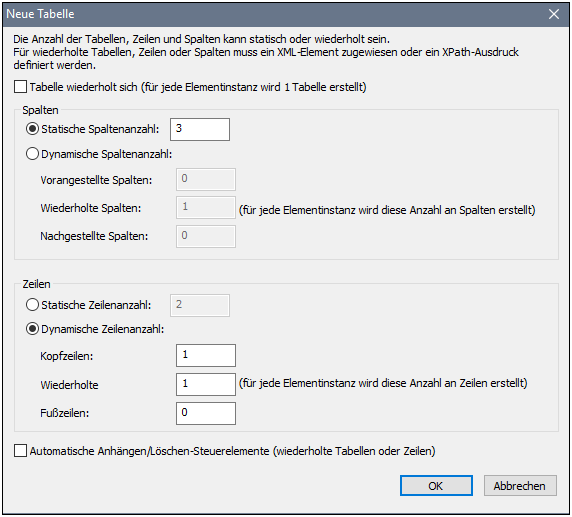Click the 'Fußzeilen' input field
The width and height of the screenshot is (572, 517).
(206, 413)
